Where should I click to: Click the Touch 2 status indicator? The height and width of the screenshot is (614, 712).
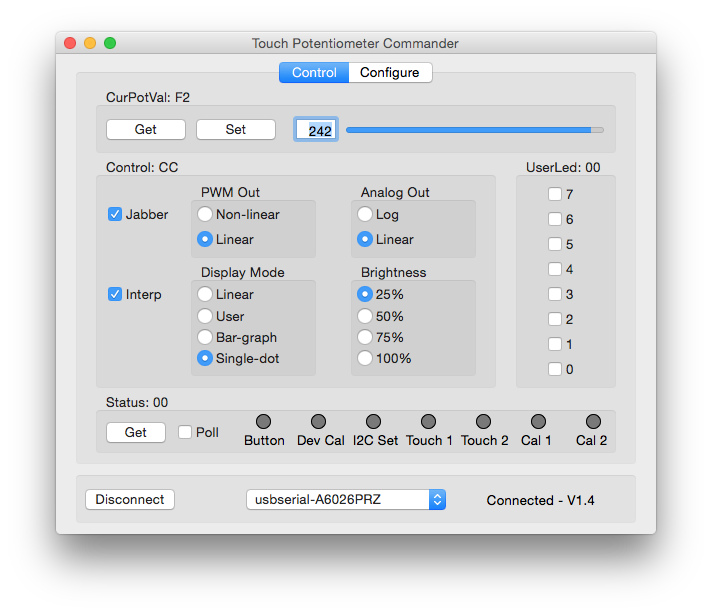(x=483, y=421)
